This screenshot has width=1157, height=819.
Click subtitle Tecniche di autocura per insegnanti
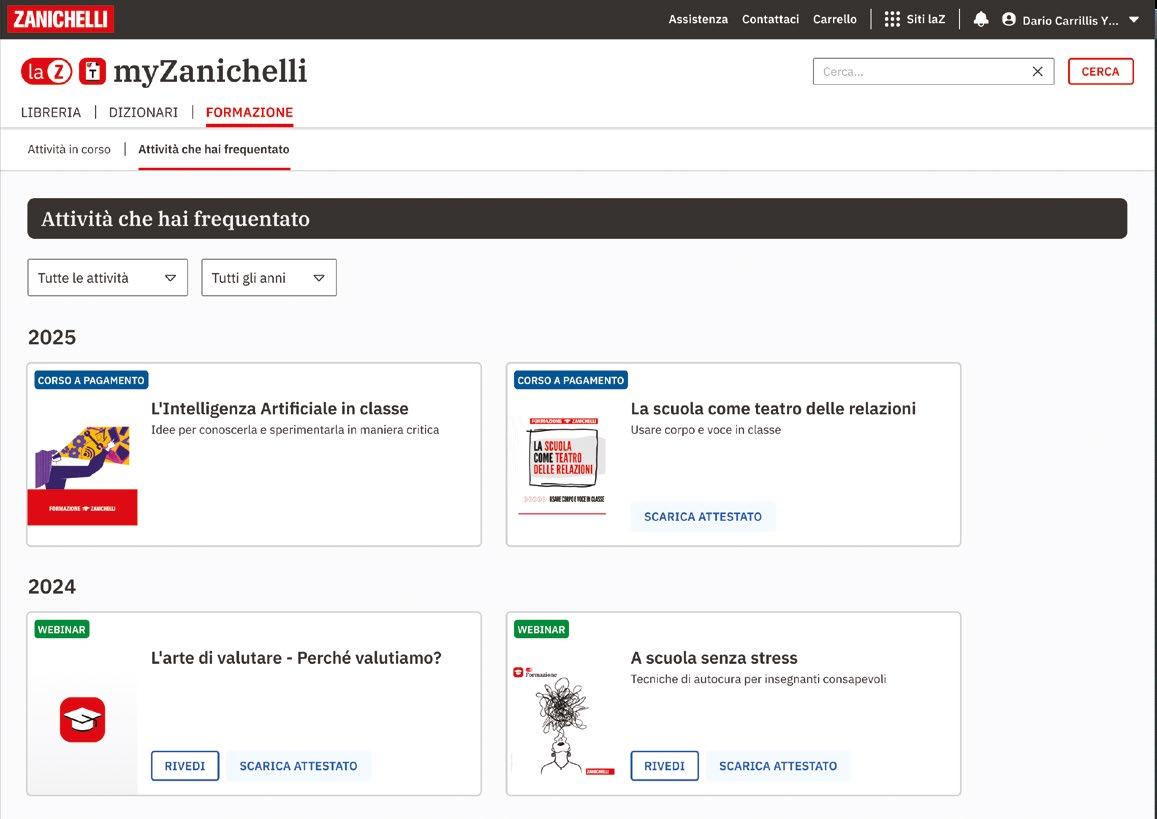tap(759, 679)
